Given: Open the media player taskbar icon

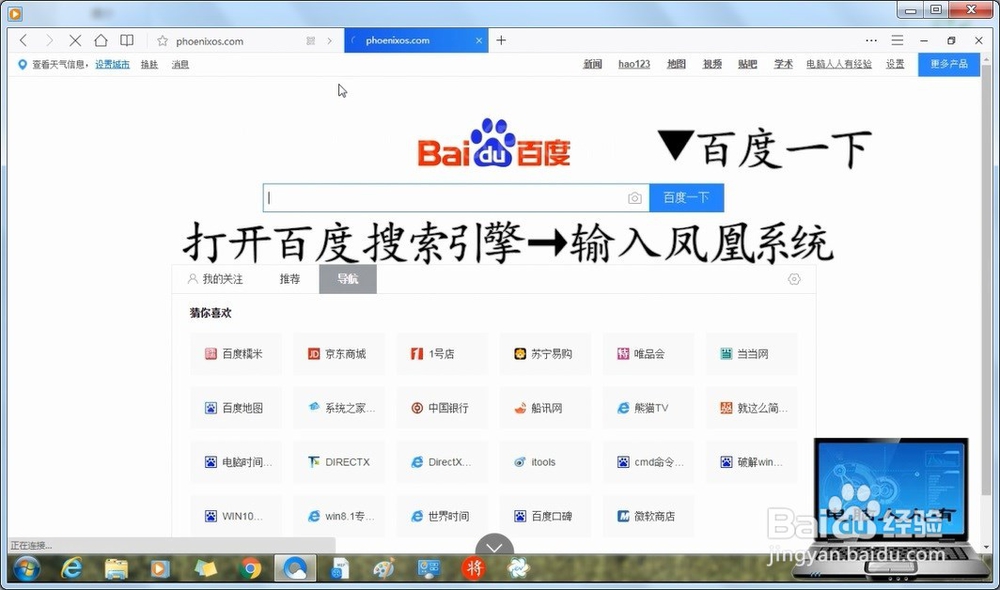Looking at the screenshot, I should click(x=159, y=568).
